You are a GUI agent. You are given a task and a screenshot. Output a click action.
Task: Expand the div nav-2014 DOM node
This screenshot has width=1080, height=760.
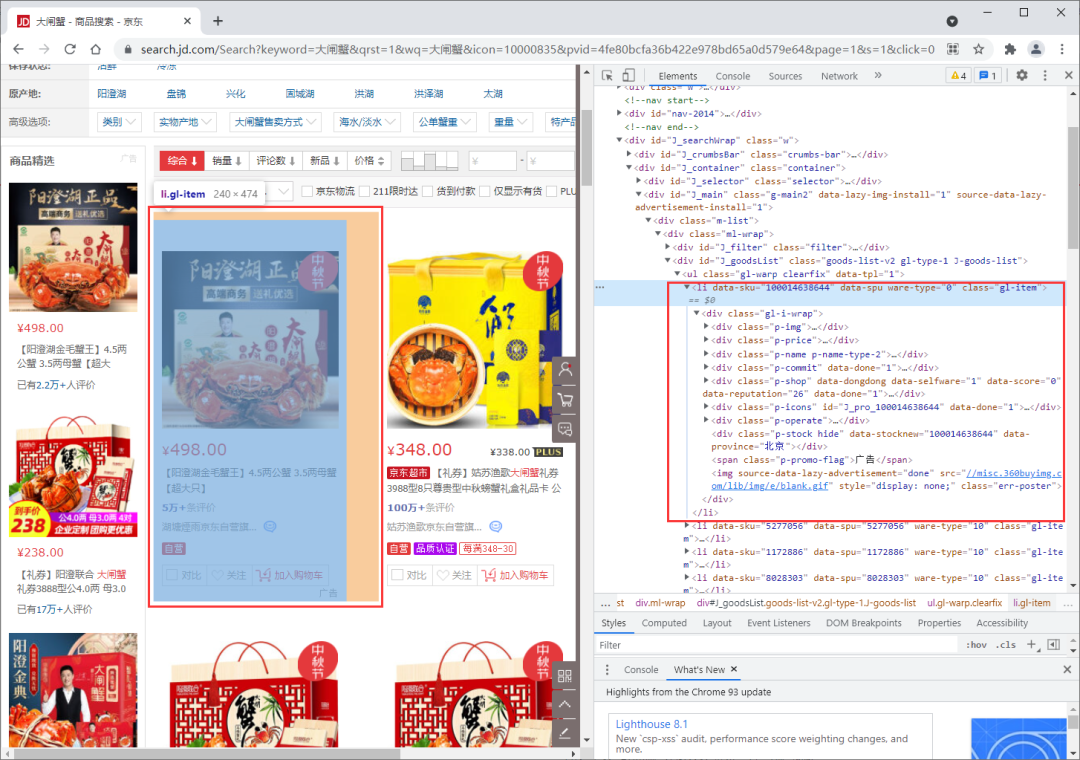tap(619, 113)
